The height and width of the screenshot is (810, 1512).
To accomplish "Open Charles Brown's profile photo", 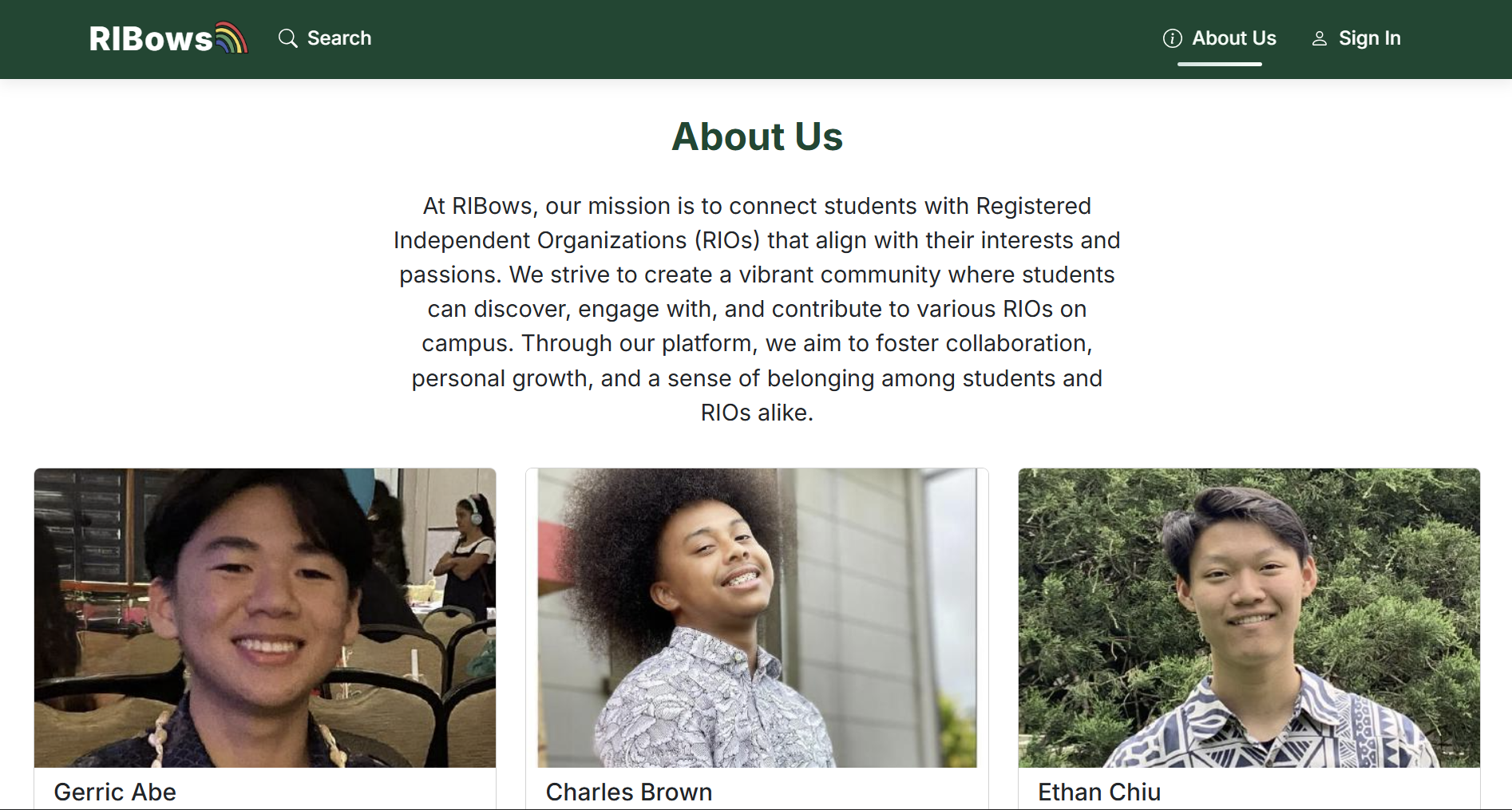I will pos(757,617).
